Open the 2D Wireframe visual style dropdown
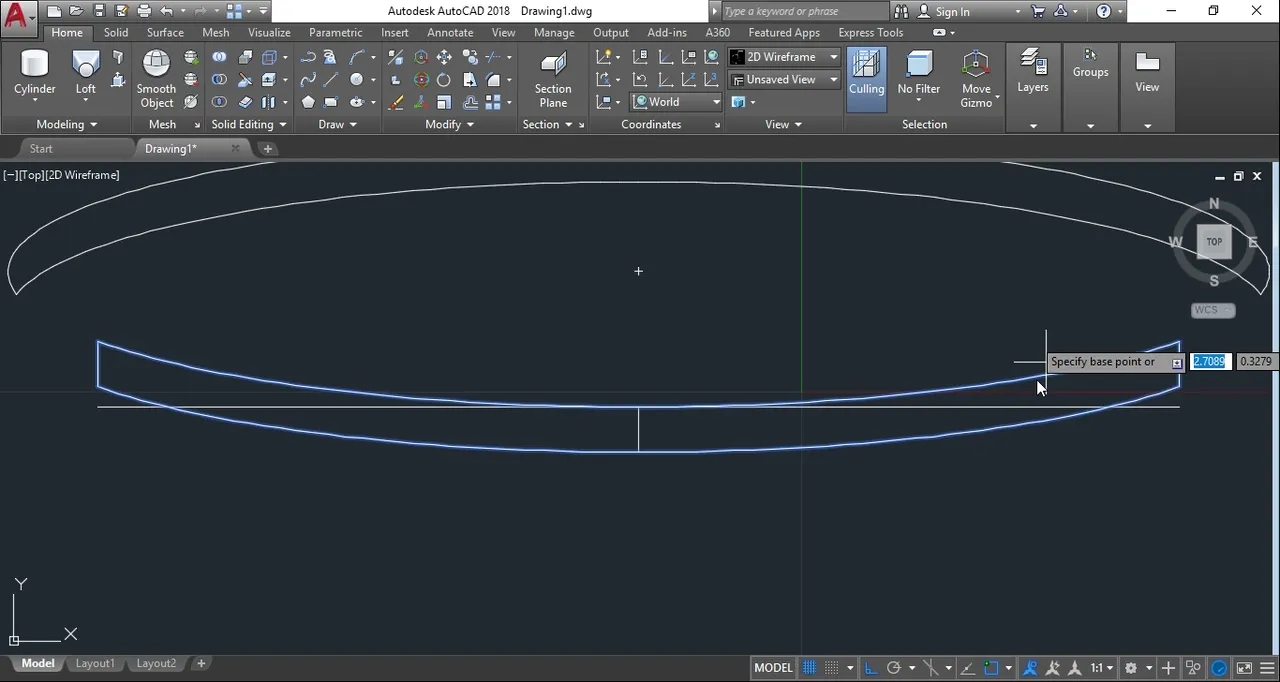1280x682 pixels. click(784, 57)
